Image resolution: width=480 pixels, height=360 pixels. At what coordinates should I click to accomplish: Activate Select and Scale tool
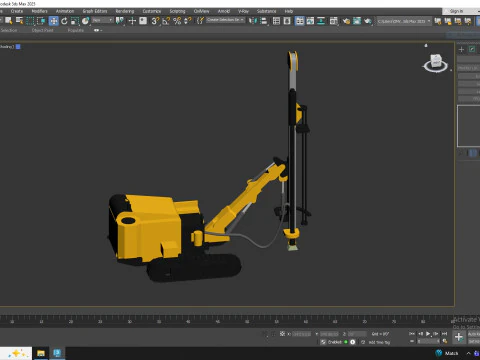75,21
